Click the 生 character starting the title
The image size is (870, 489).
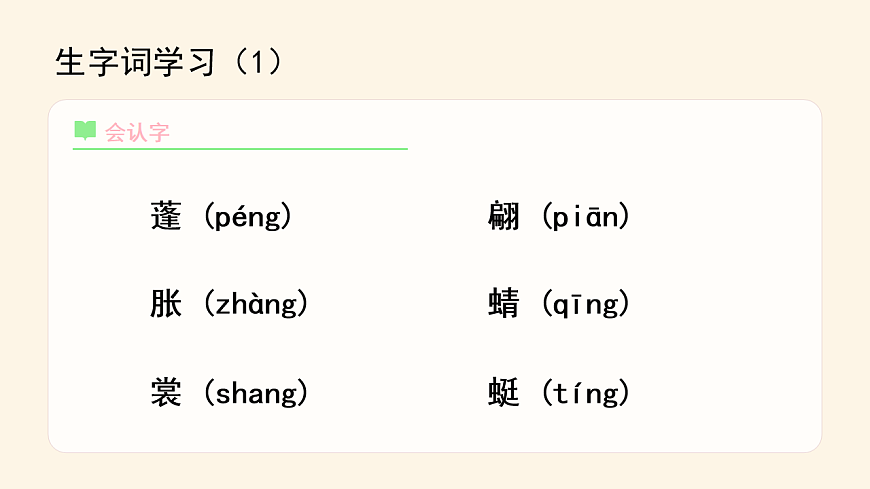pyautogui.click(x=68, y=62)
